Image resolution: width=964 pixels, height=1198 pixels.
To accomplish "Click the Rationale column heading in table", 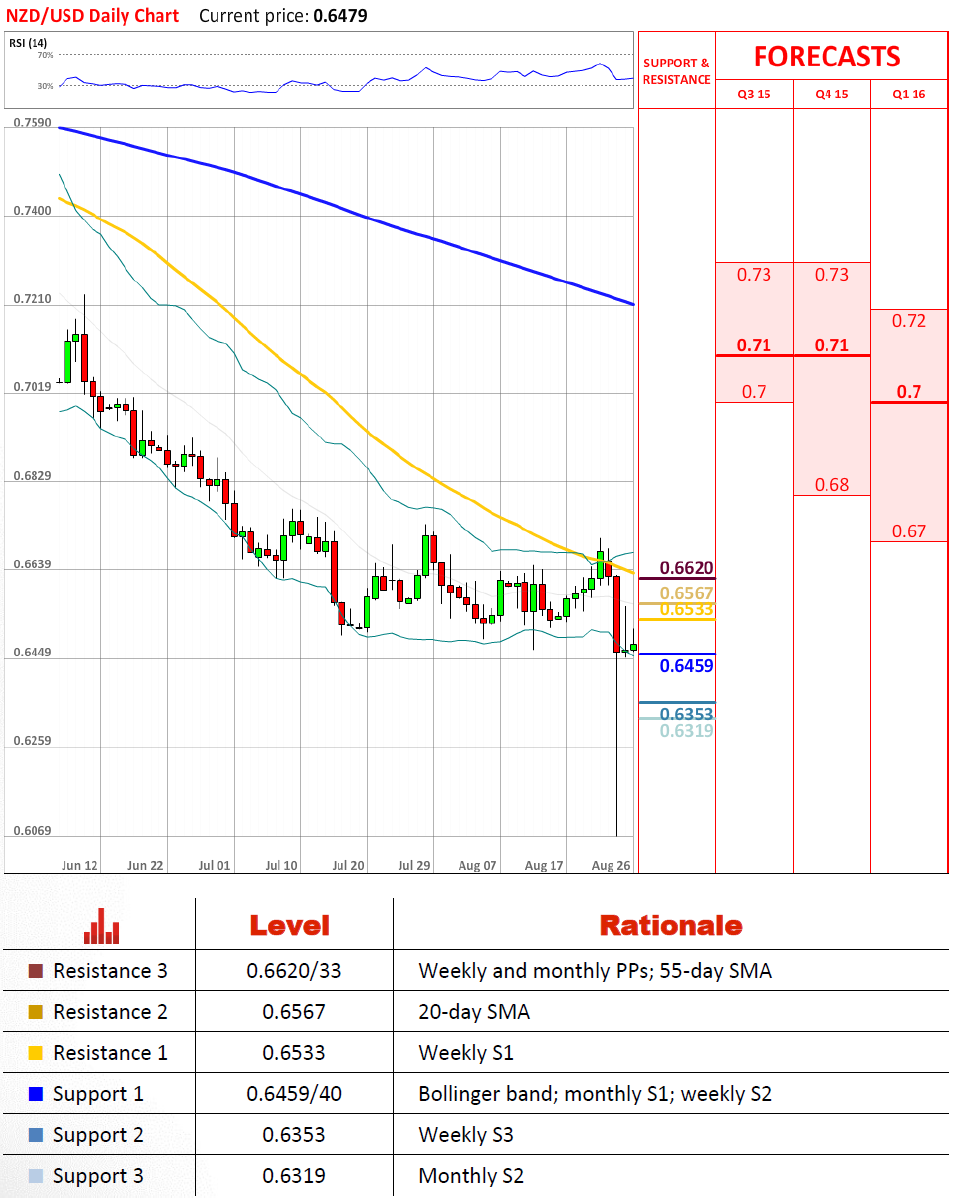I will click(x=670, y=926).
